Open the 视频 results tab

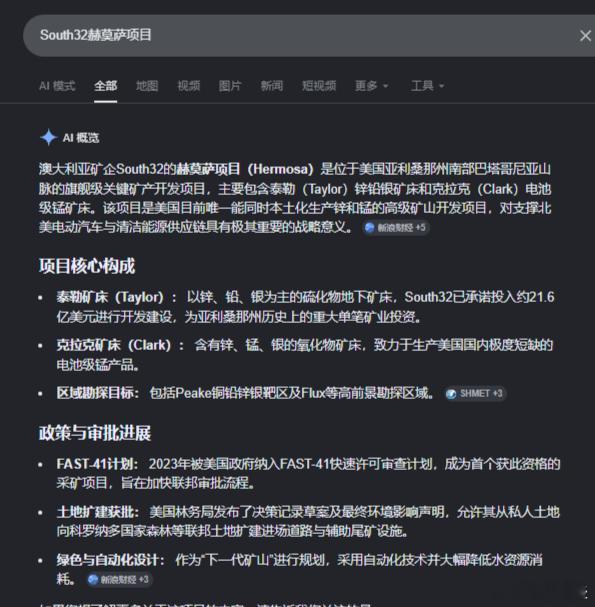click(189, 86)
